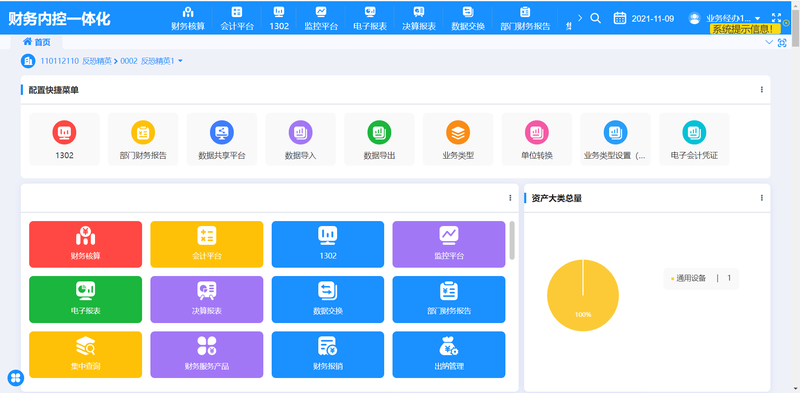Click the focus-frame icon beside the tab chevron
800x393 pixels.
point(782,43)
